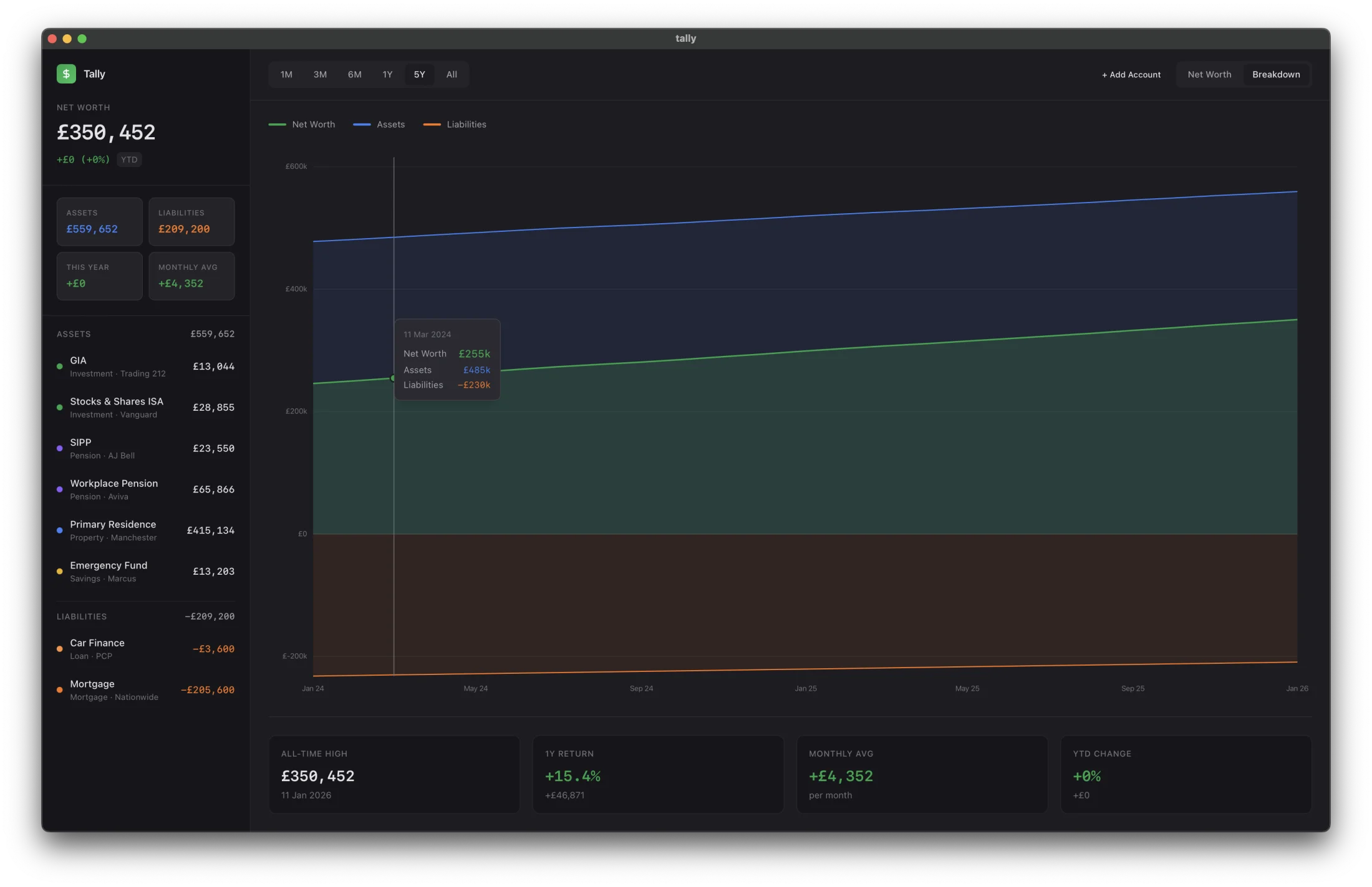Click the orange dot beside Mortgage
Screen dimensions: 1372x887
tap(60, 690)
